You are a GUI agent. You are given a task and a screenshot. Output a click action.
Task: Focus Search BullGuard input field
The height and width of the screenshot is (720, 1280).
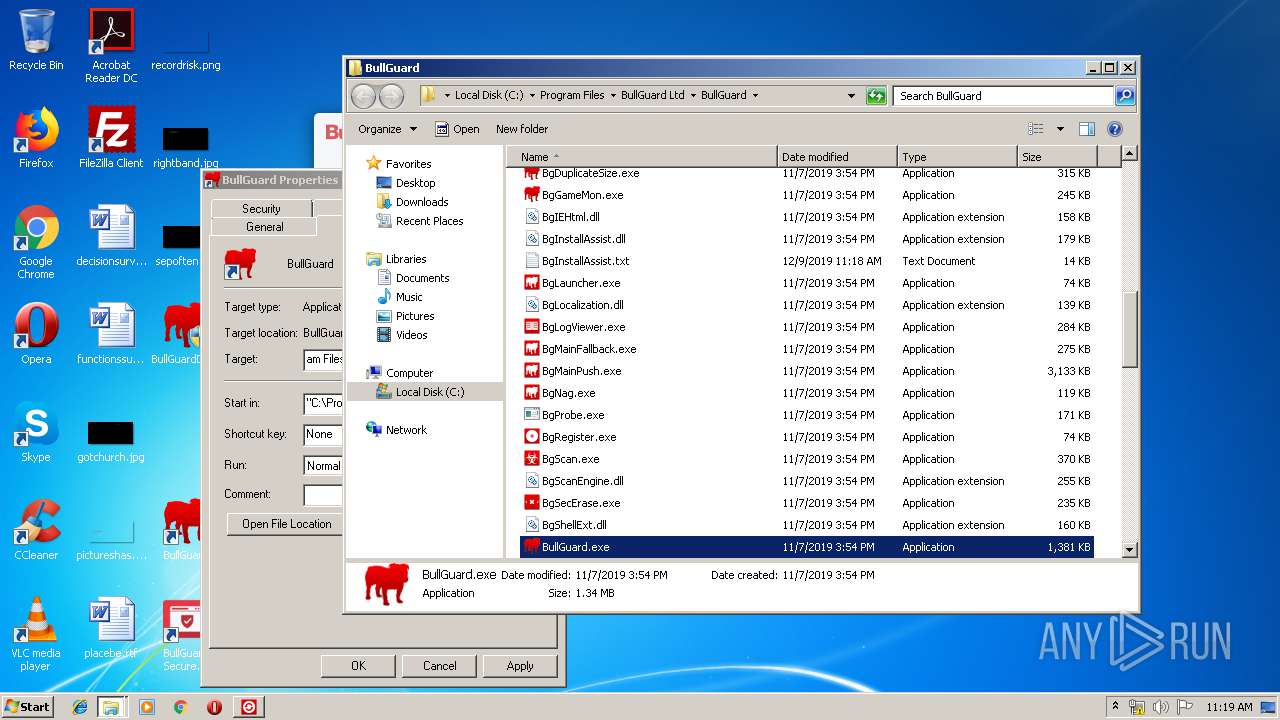pos(1003,96)
